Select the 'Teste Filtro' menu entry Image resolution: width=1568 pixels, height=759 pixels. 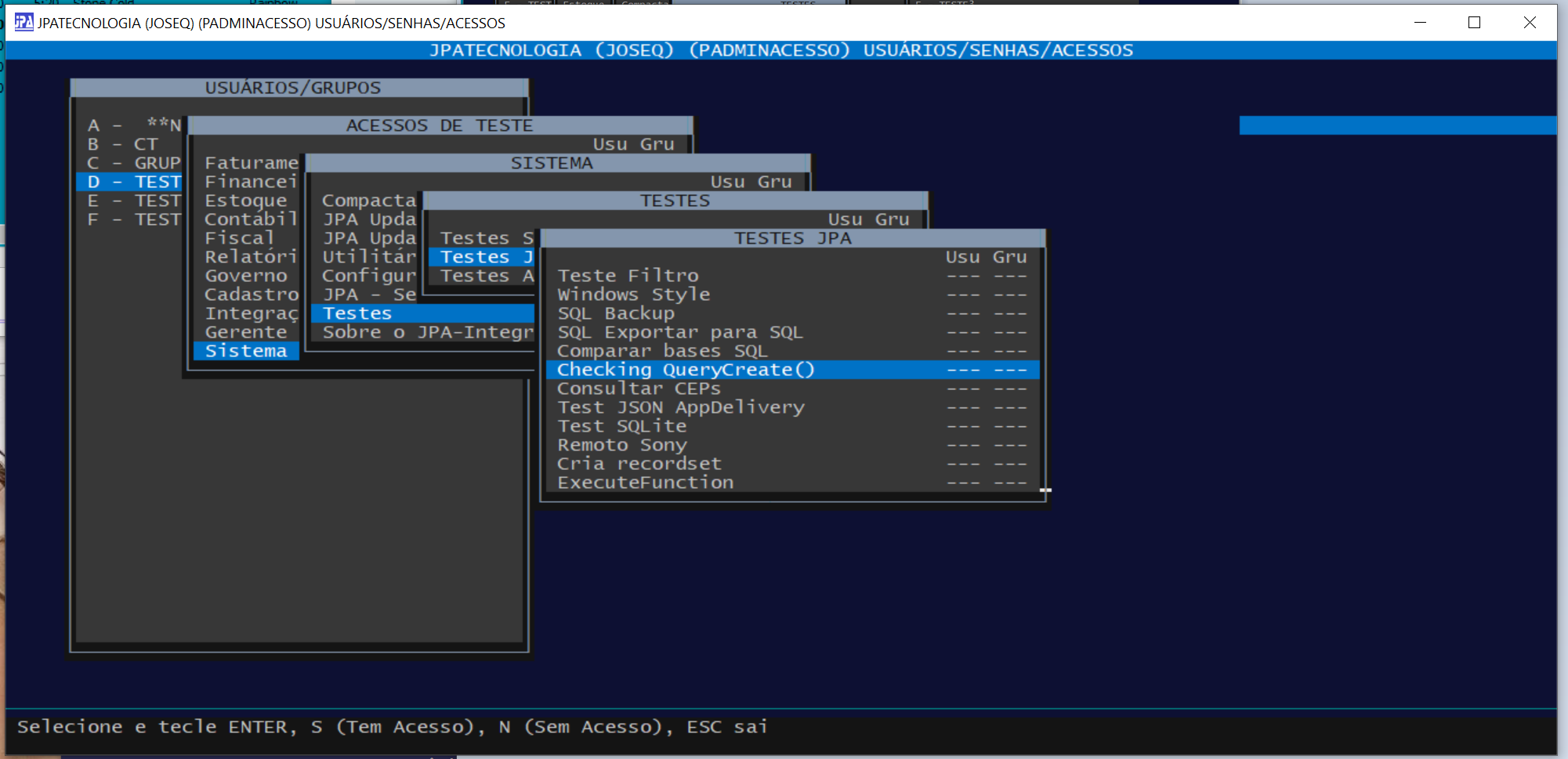[x=792, y=276]
